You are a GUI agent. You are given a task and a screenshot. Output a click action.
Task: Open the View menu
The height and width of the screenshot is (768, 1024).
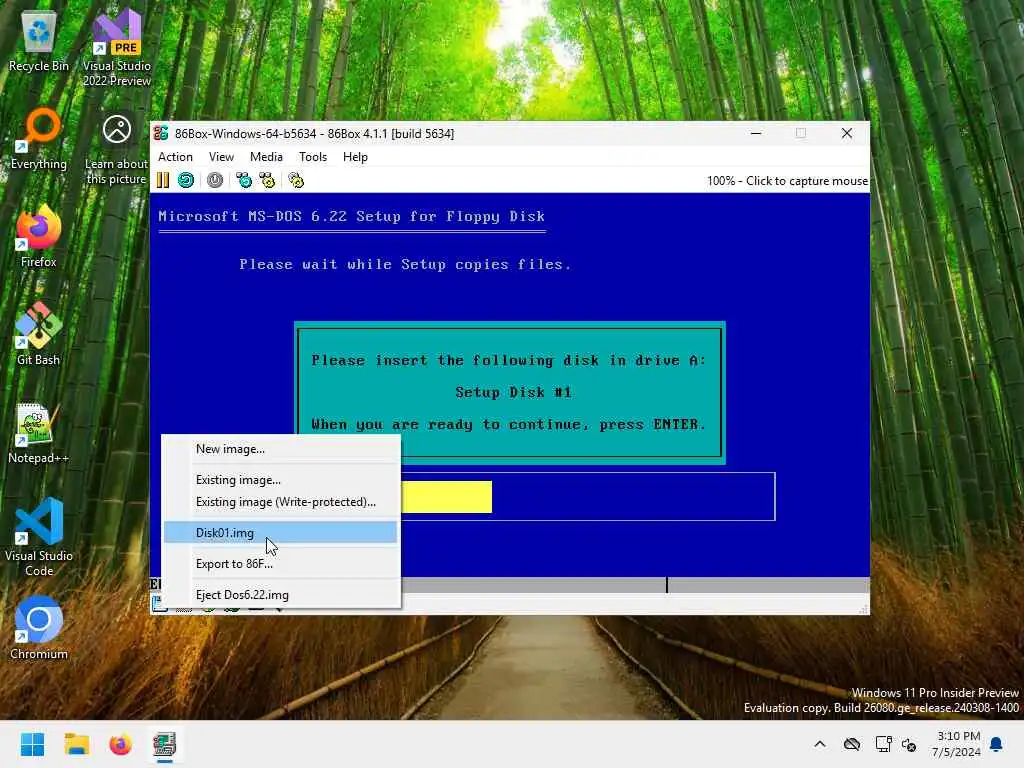(x=221, y=157)
